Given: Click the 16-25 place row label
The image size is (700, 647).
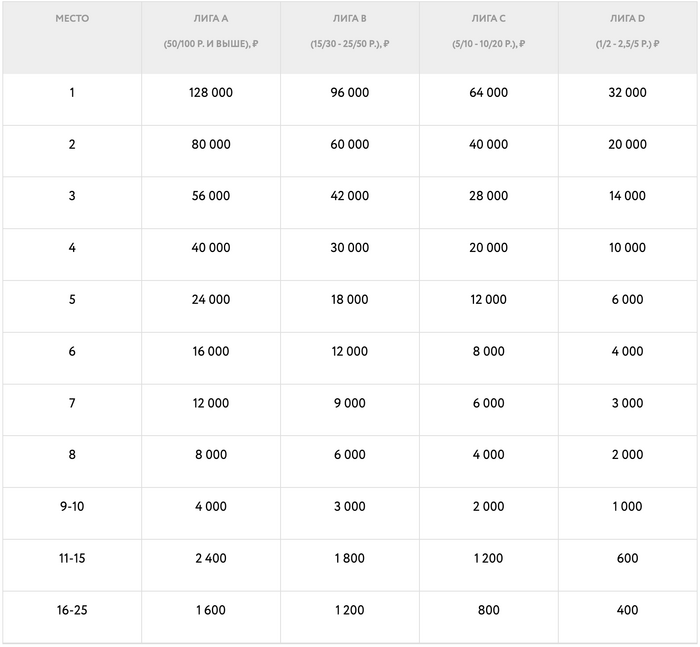Looking at the screenshot, I should [x=72, y=610].
